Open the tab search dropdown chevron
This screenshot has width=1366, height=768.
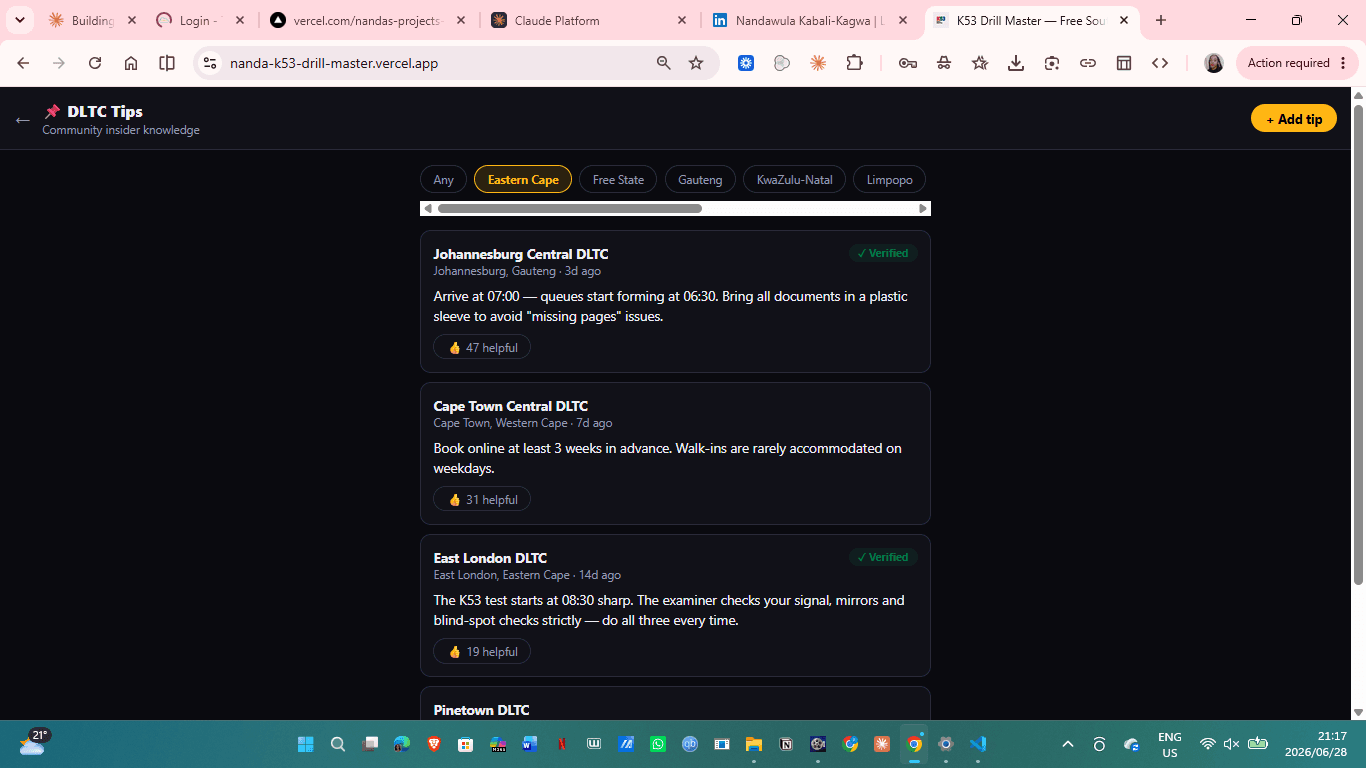tap(19, 20)
